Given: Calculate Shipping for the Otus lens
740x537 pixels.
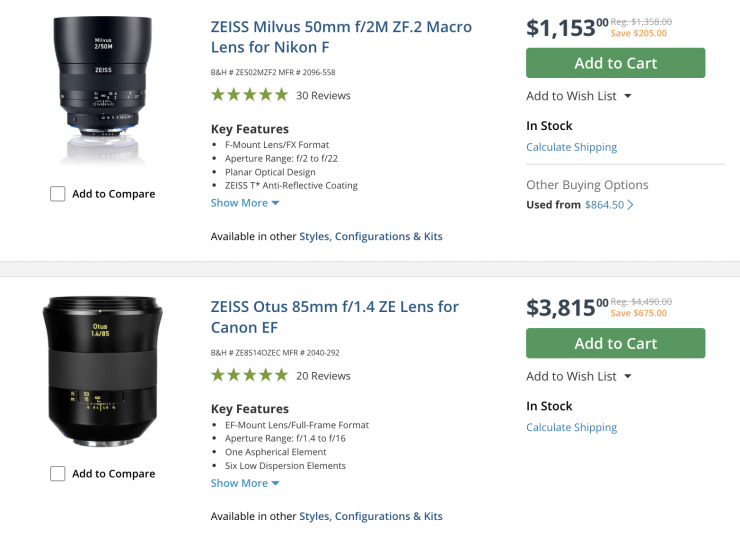Looking at the screenshot, I should (x=571, y=427).
